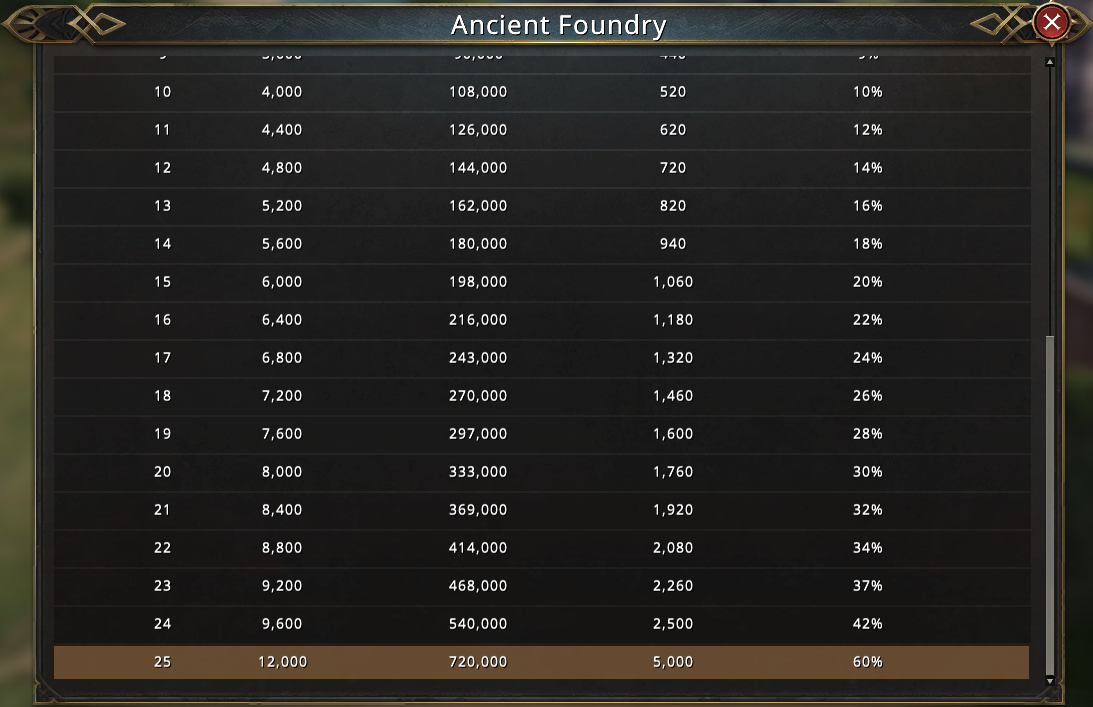Click the 126,000 value in level 11 row

(x=478, y=130)
